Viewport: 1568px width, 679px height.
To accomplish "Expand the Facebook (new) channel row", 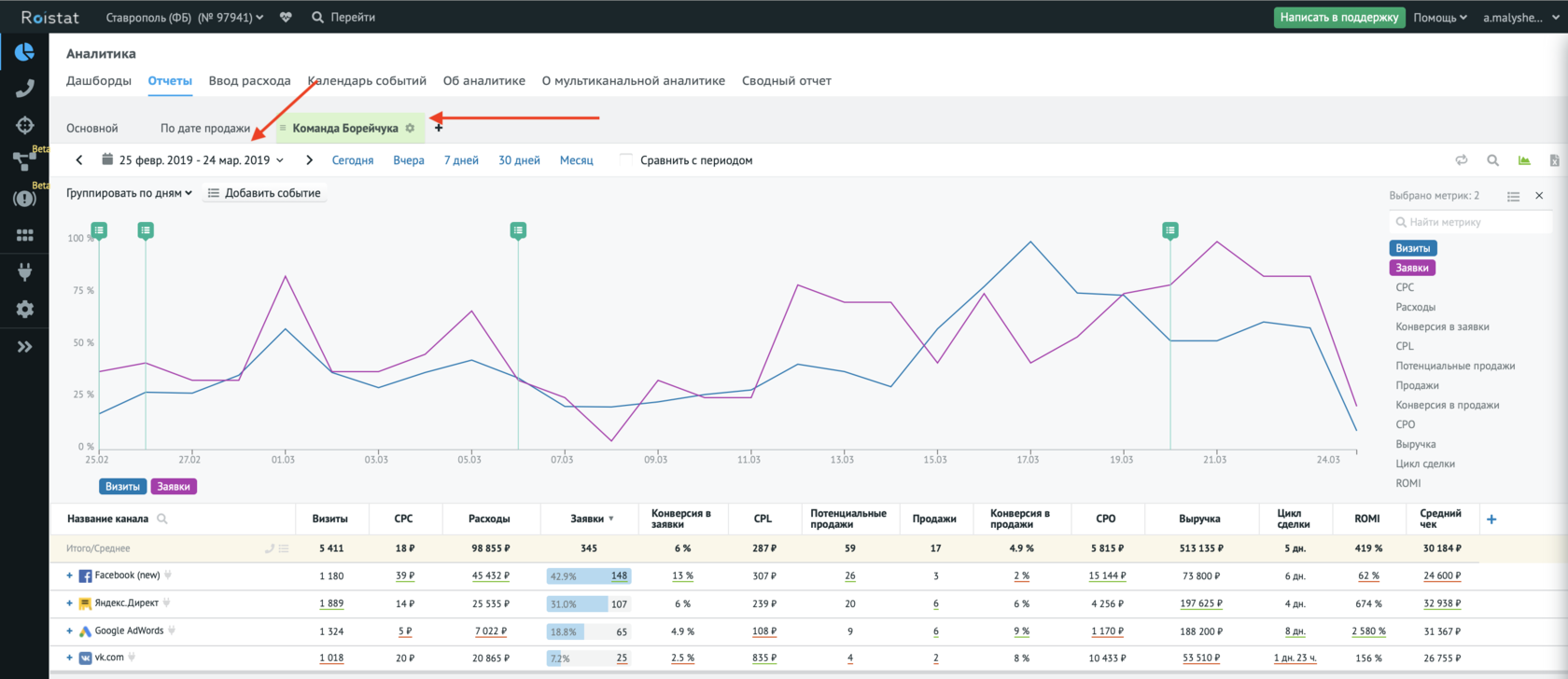I will (69, 575).
